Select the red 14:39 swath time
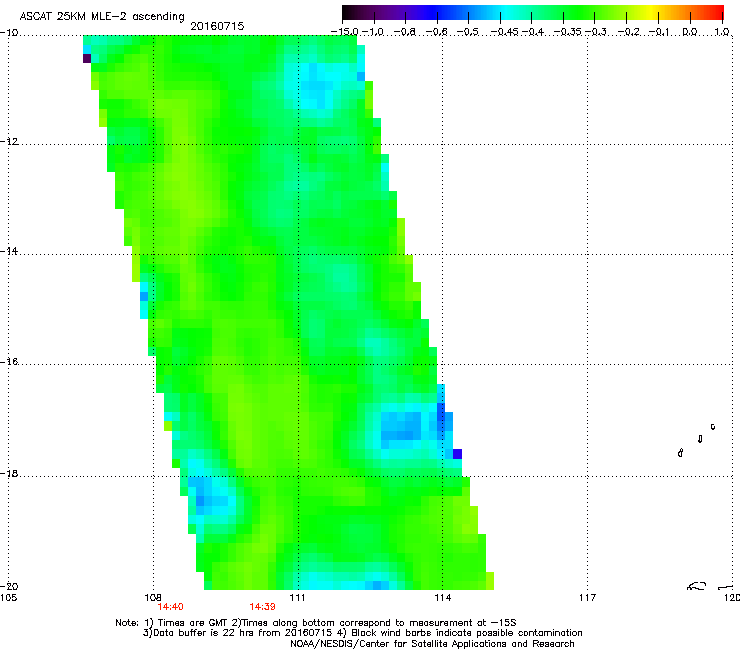 click(262, 607)
